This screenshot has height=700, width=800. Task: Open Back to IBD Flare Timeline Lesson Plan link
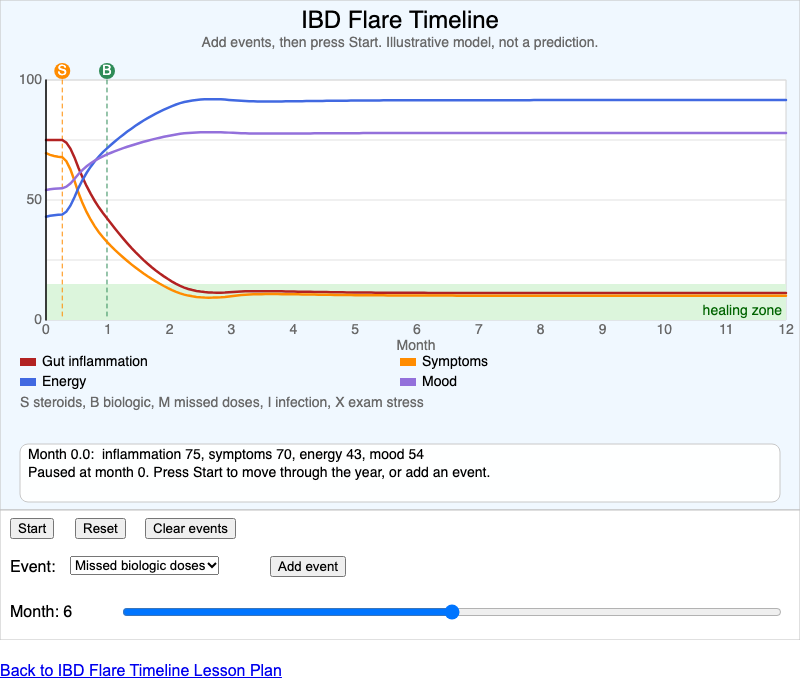pyautogui.click(x=141, y=670)
